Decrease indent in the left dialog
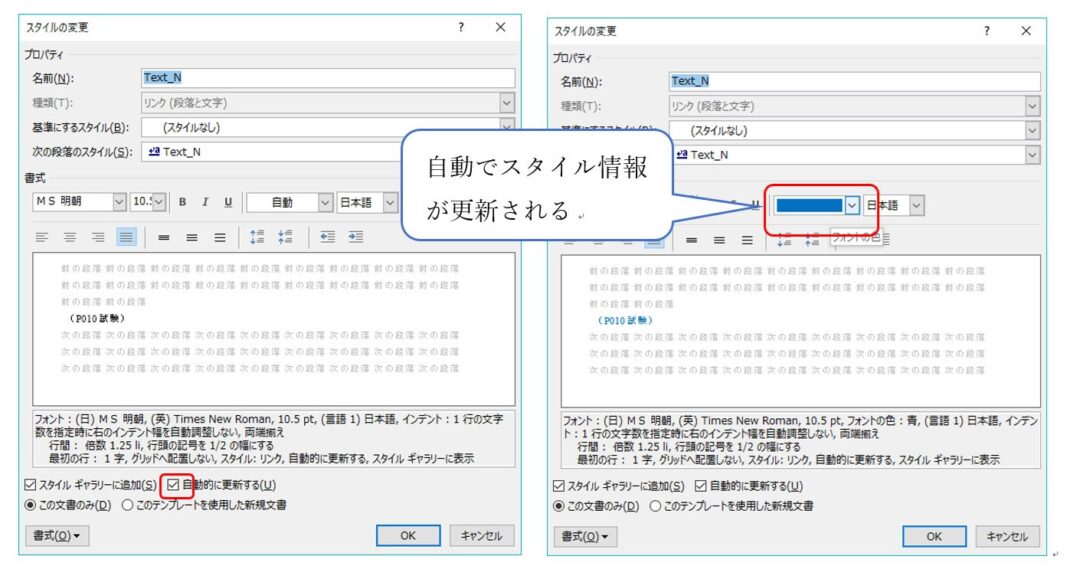Viewport: 1080px width, 579px height. (x=328, y=238)
